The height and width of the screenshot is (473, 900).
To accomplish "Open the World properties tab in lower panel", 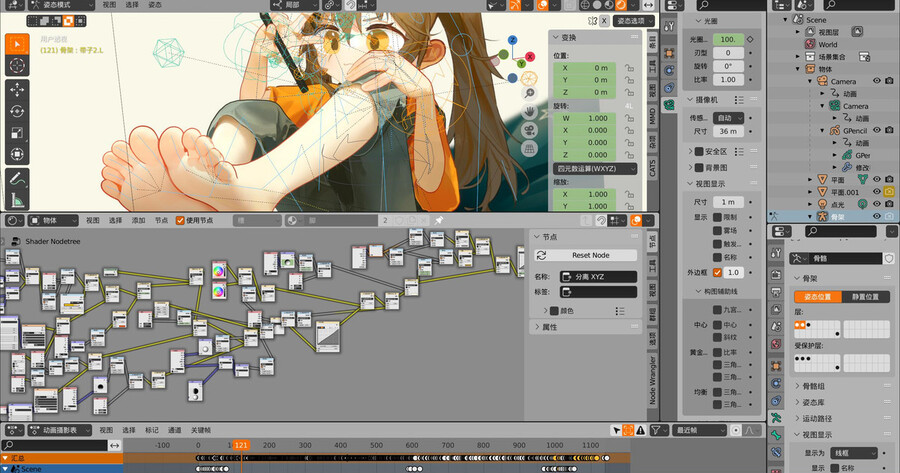I will [776, 344].
